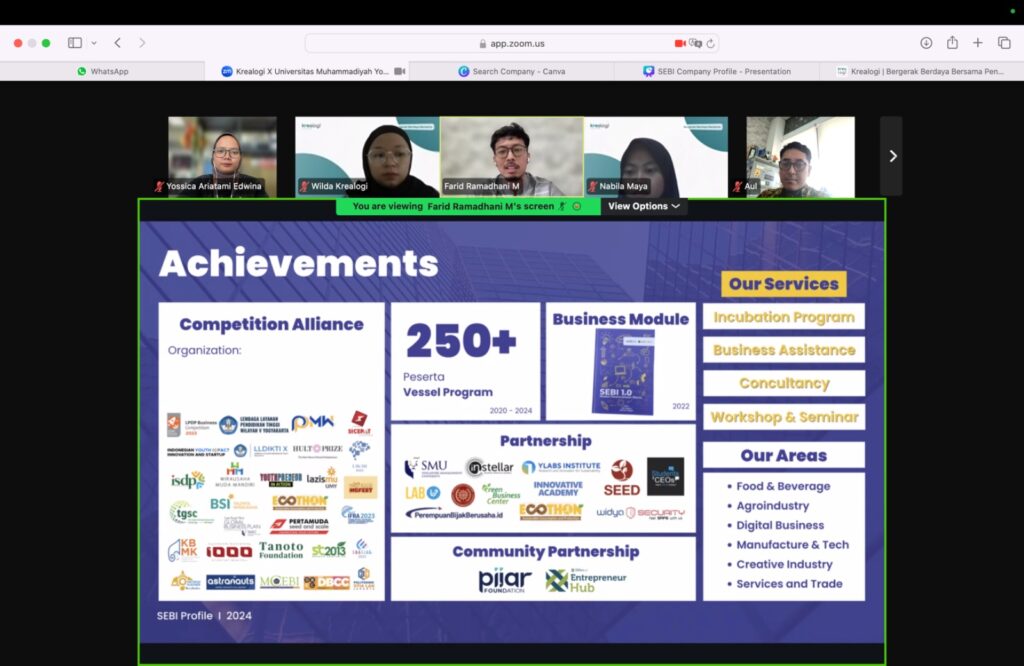Click the camera indicator on the Krealogi tab
1024x666 pixels.
click(400, 71)
